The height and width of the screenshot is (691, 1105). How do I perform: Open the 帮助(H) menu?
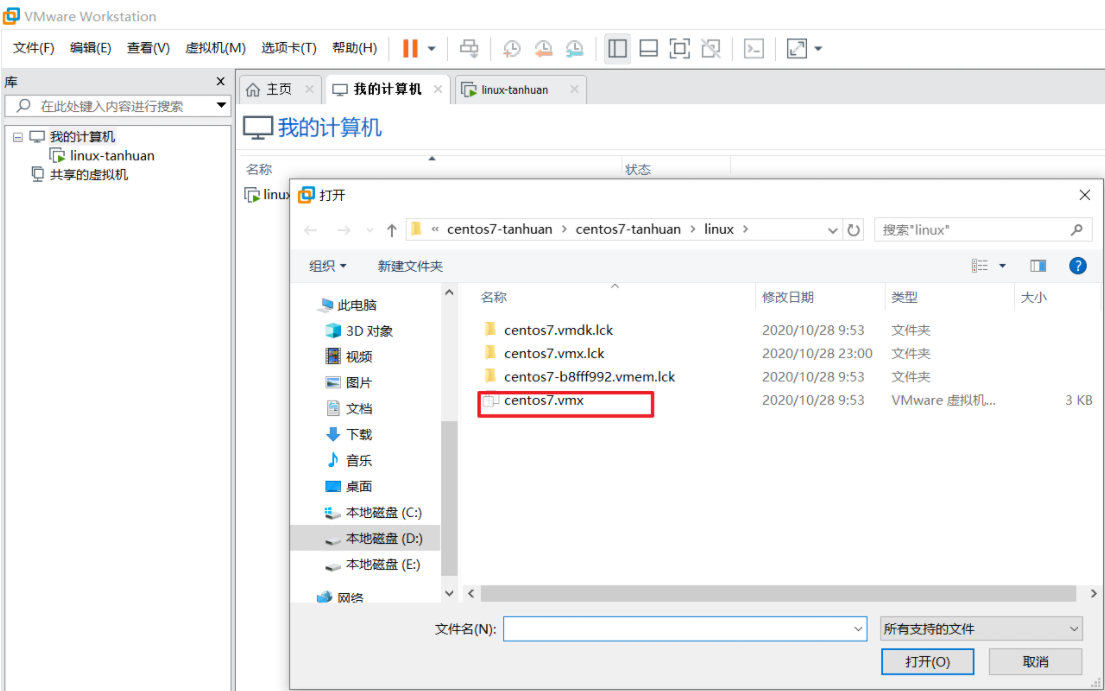[354, 48]
